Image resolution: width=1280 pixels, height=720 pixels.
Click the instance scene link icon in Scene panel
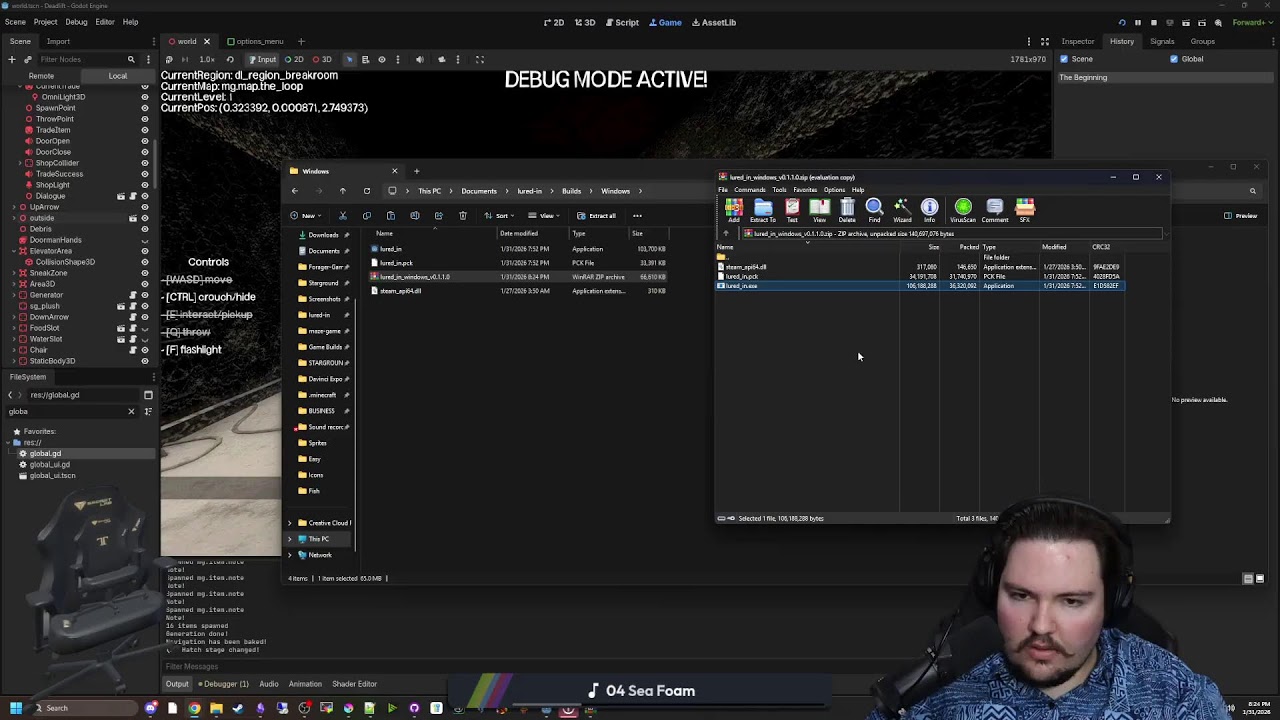point(27,59)
